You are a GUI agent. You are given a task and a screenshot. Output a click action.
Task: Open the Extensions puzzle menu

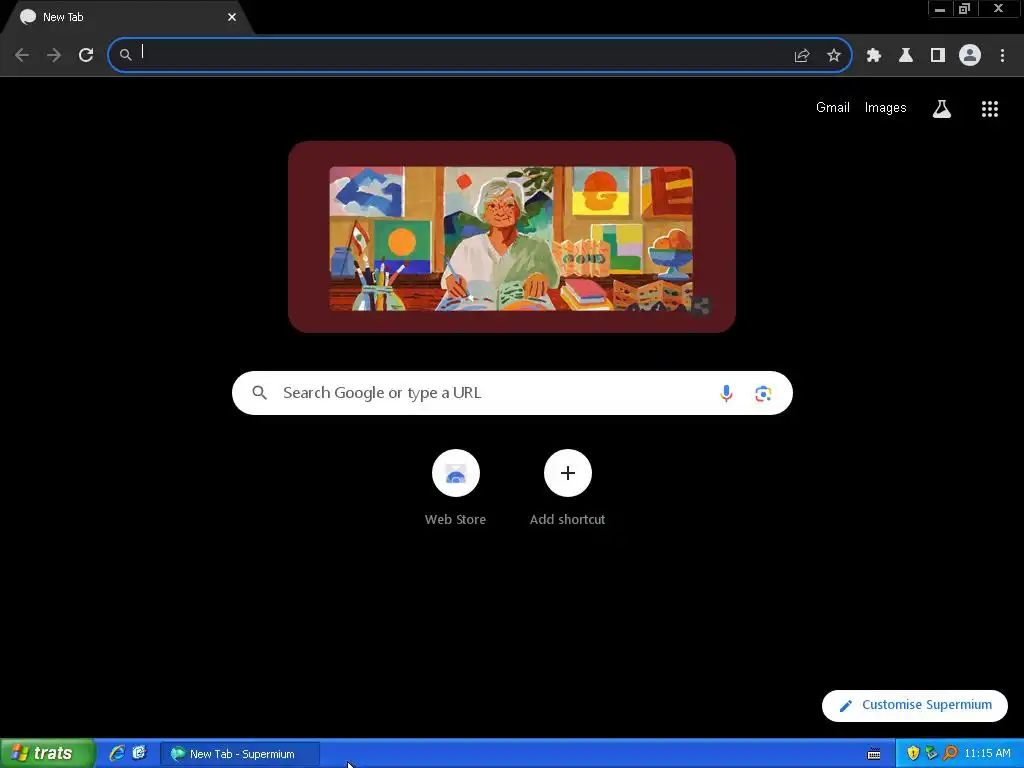click(874, 56)
